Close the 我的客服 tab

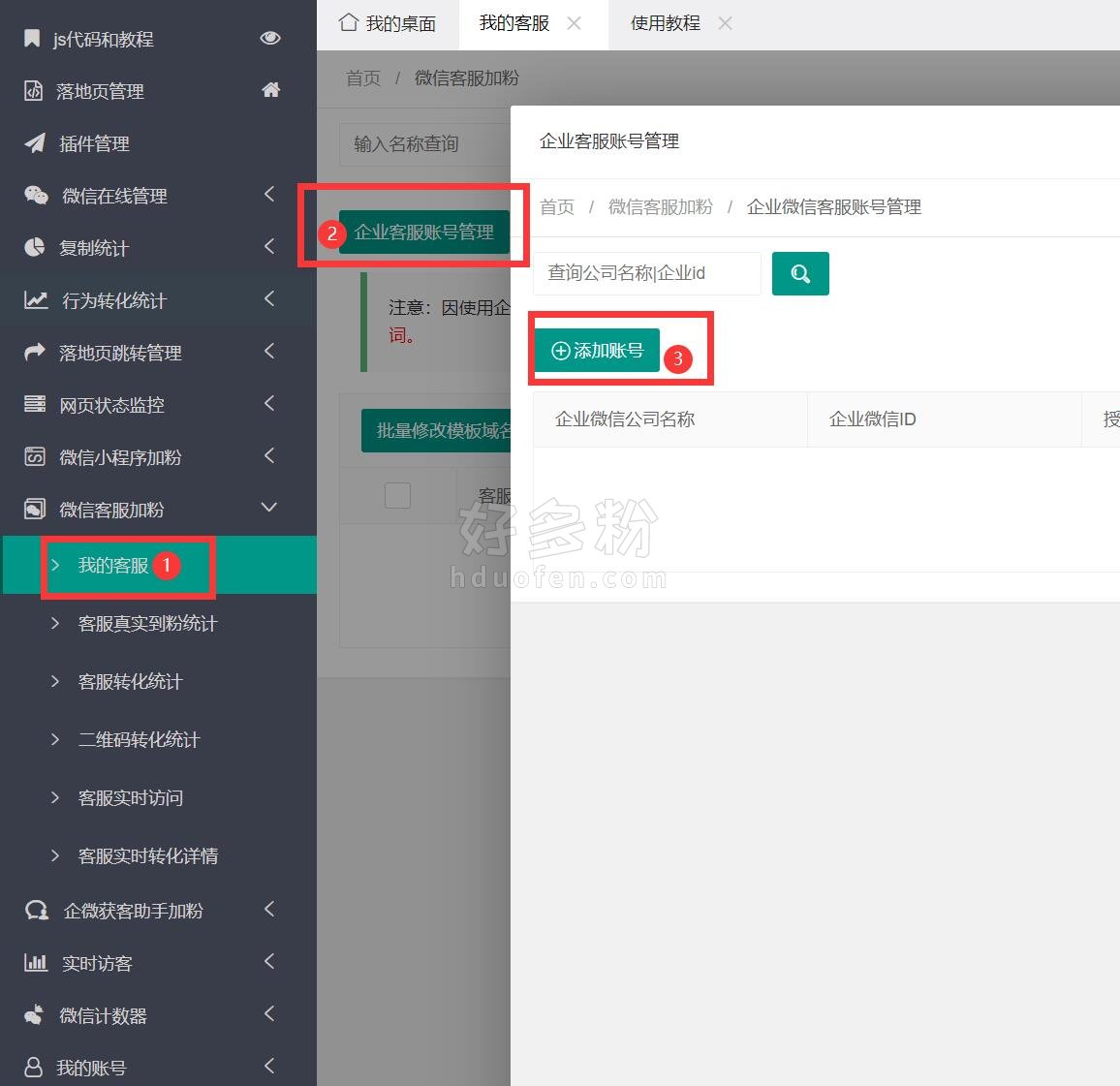pyautogui.click(x=574, y=23)
